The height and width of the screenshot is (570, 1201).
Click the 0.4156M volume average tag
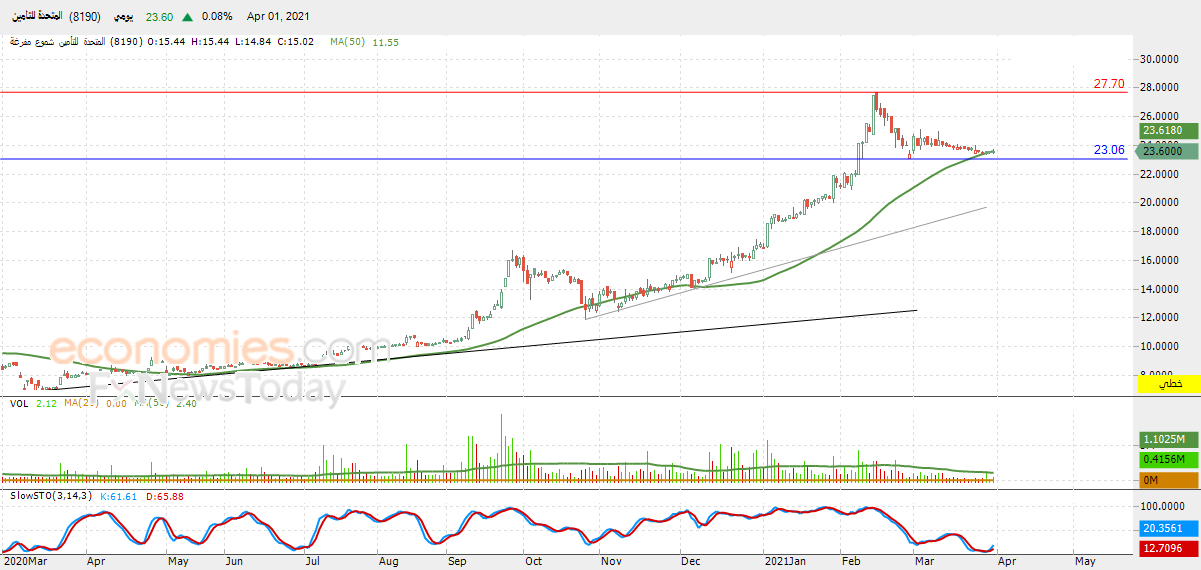pos(1168,459)
